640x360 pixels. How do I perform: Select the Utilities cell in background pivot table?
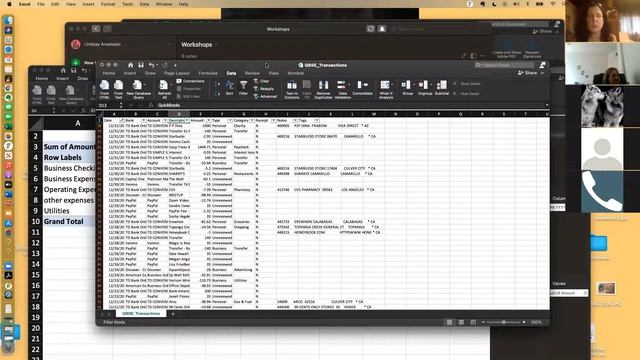coord(69,211)
